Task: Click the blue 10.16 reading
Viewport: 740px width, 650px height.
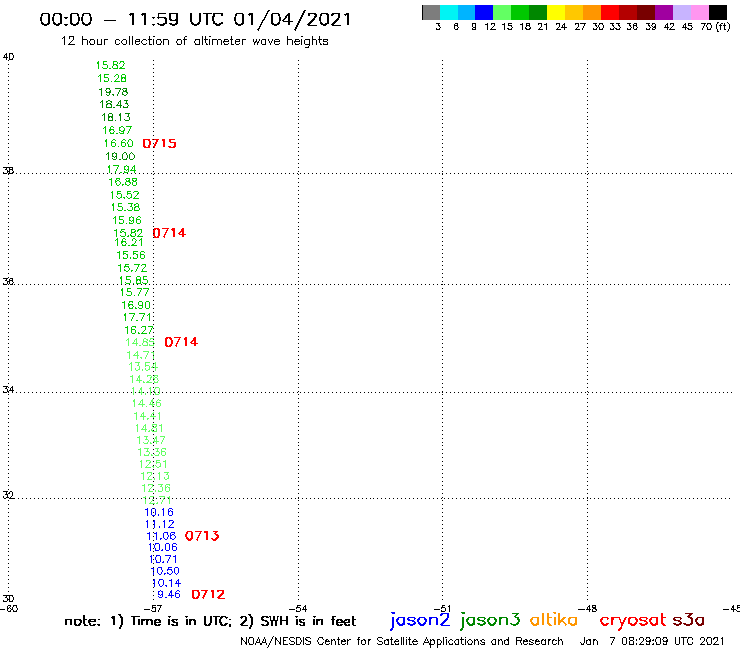Action: point(159,512)
